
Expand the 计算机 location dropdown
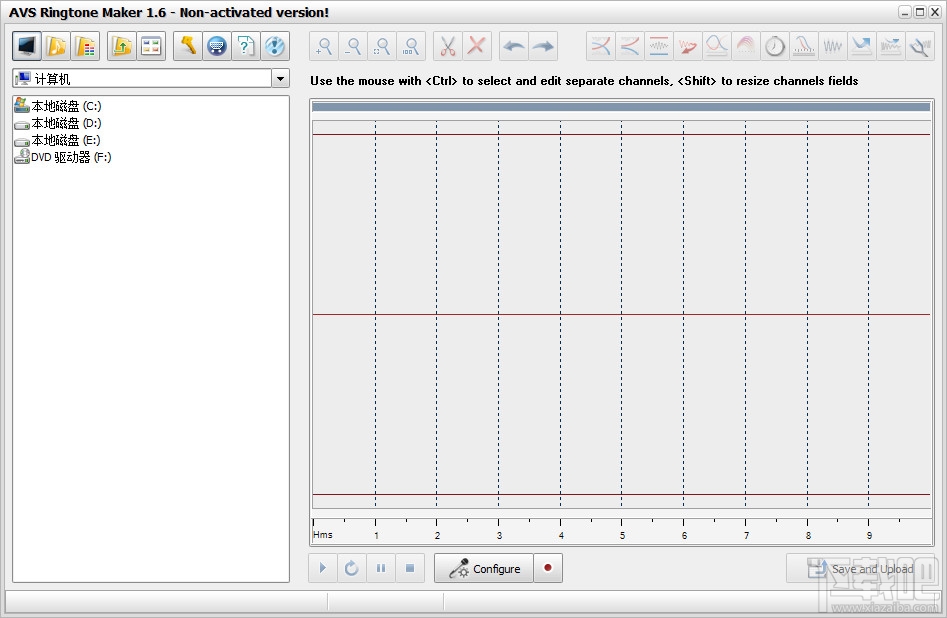[x=280, y=79]
